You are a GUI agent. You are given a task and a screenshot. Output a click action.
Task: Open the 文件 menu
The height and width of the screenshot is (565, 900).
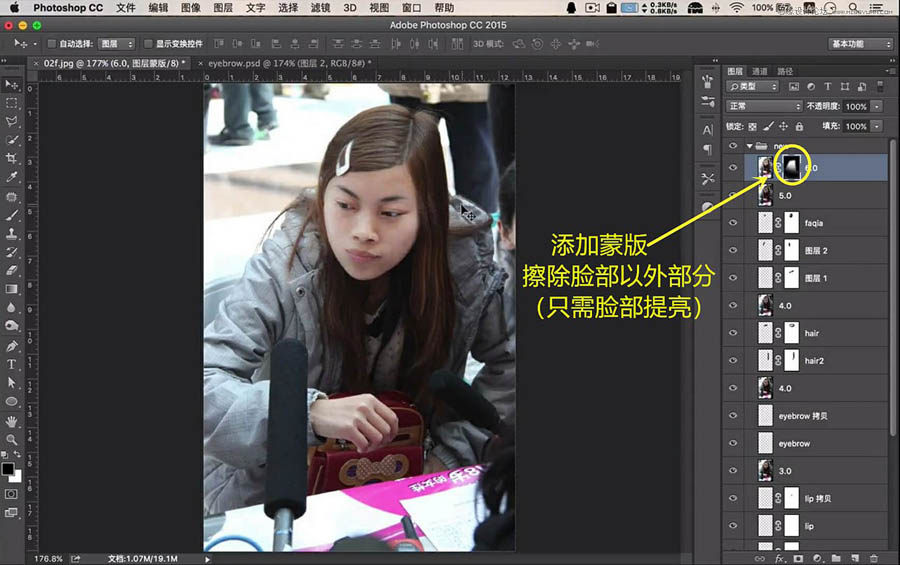point(126,8)
